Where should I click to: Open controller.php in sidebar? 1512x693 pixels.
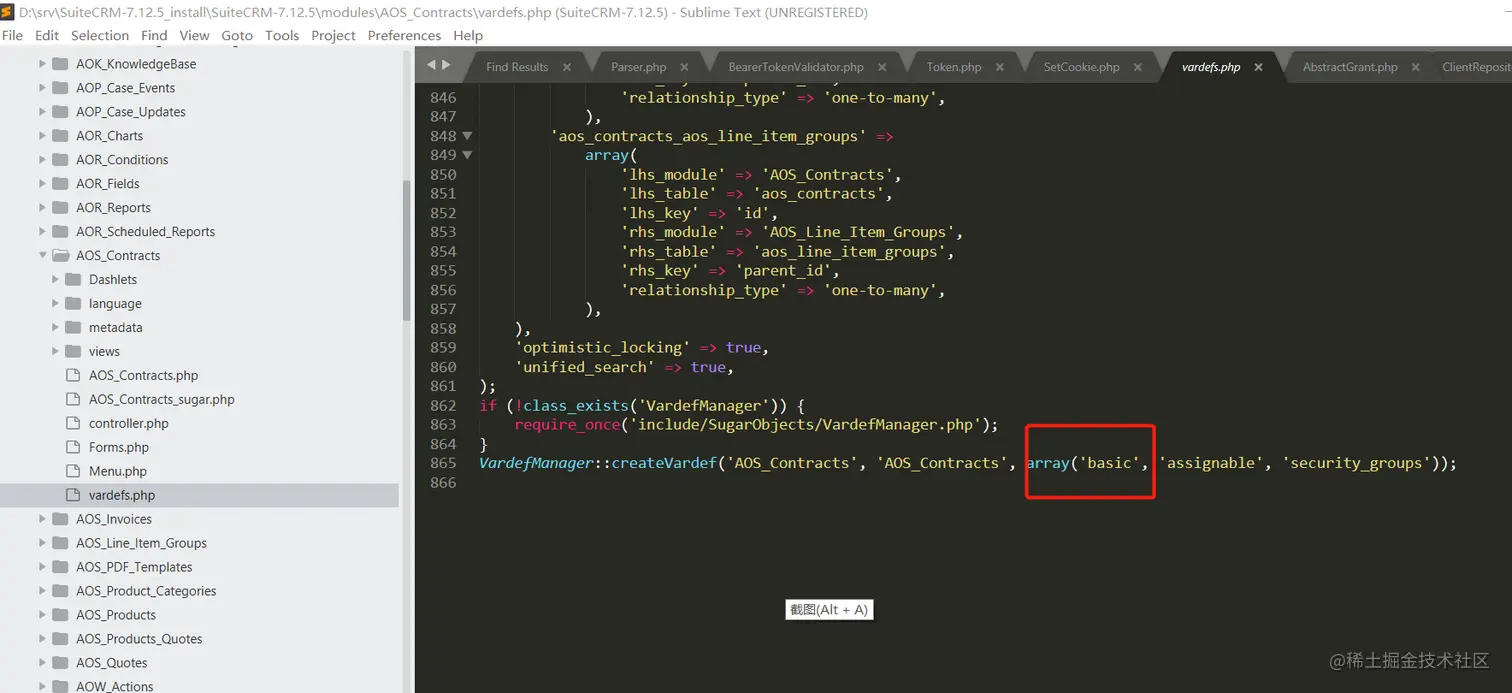129,424
